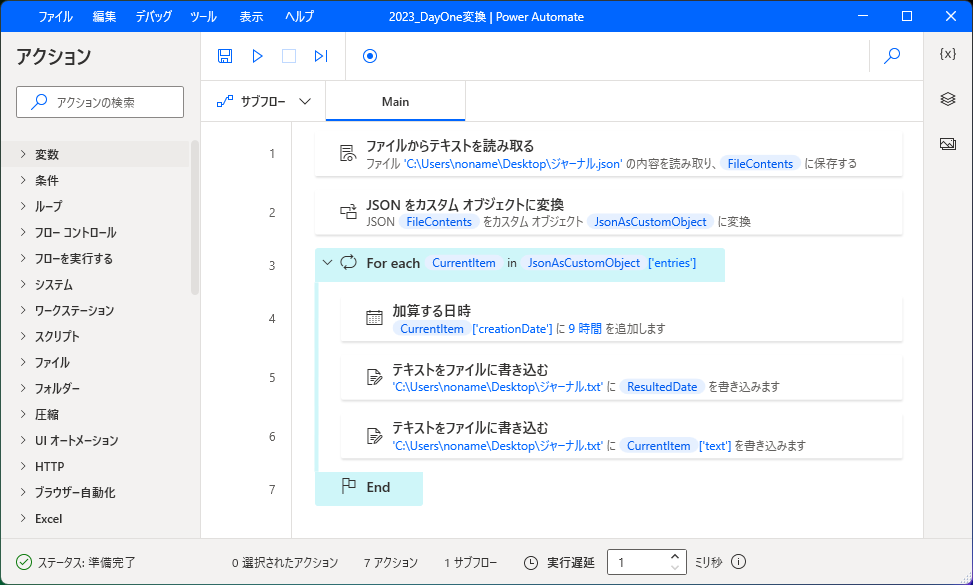The height and width of the screenshot is (585, 973).
Task: Open the サブフロー dropdown
Action: click(x=305, y=101)
